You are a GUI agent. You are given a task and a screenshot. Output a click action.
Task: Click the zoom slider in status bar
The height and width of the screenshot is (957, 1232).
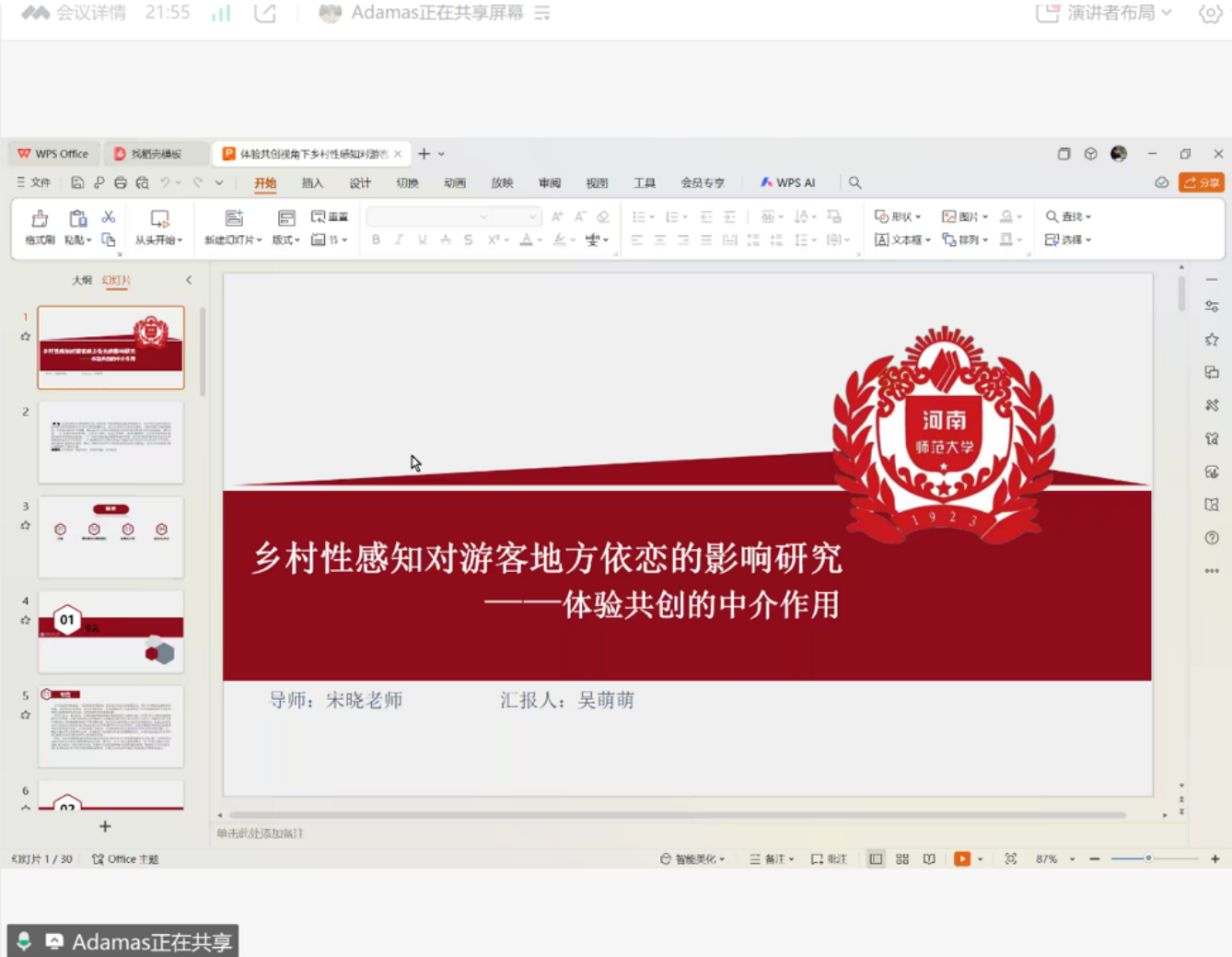[x=1148, y=858]
